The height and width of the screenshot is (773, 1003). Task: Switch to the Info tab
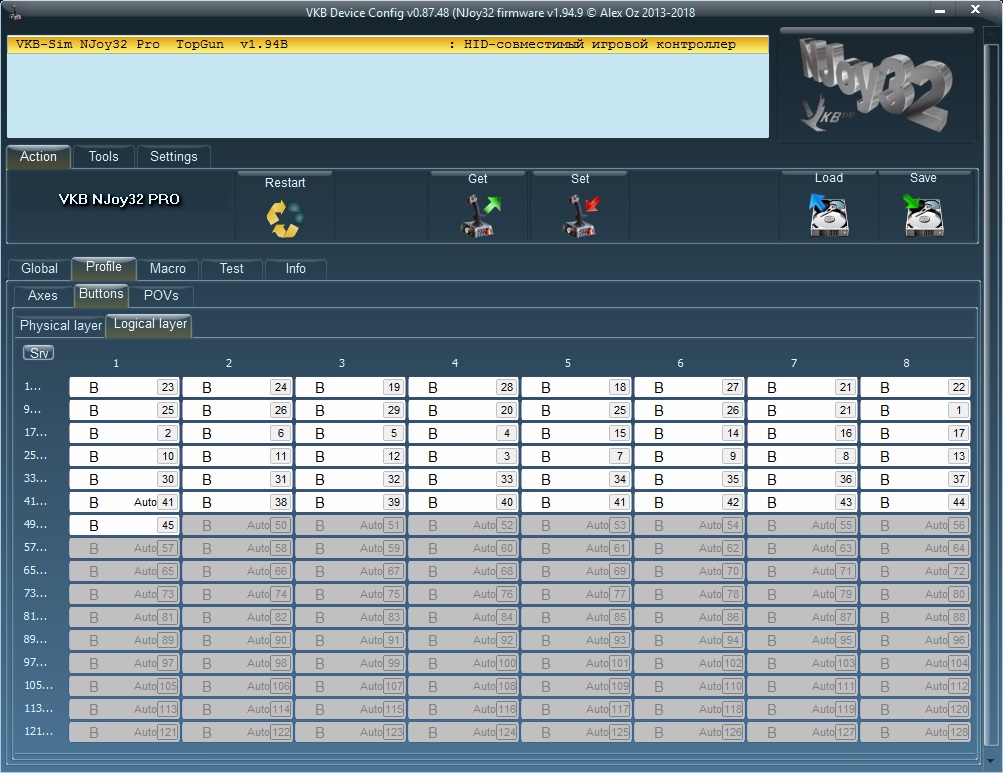tap(296, 269)
